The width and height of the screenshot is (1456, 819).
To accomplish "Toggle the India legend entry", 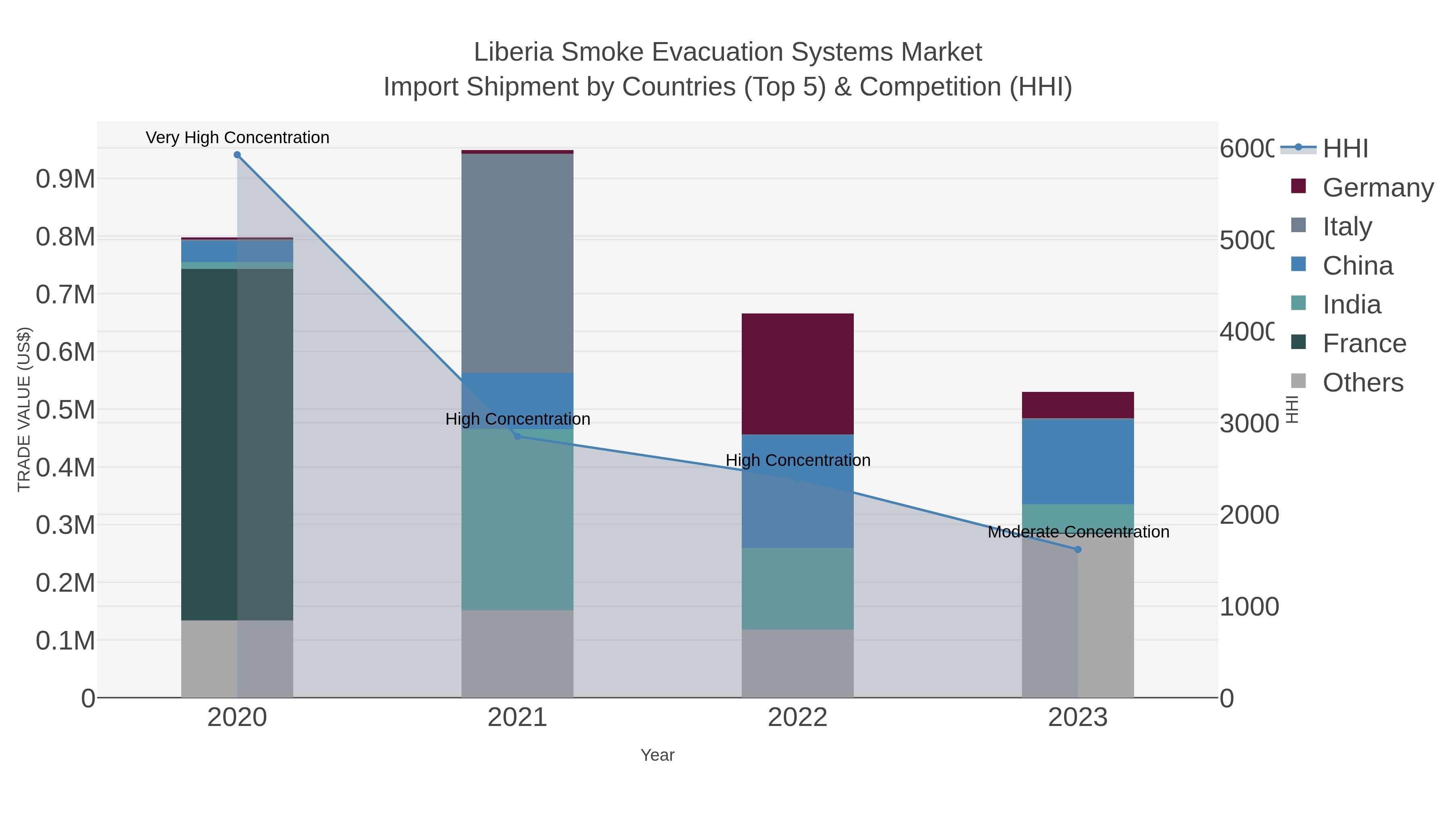I will (x=1335, y=304).
